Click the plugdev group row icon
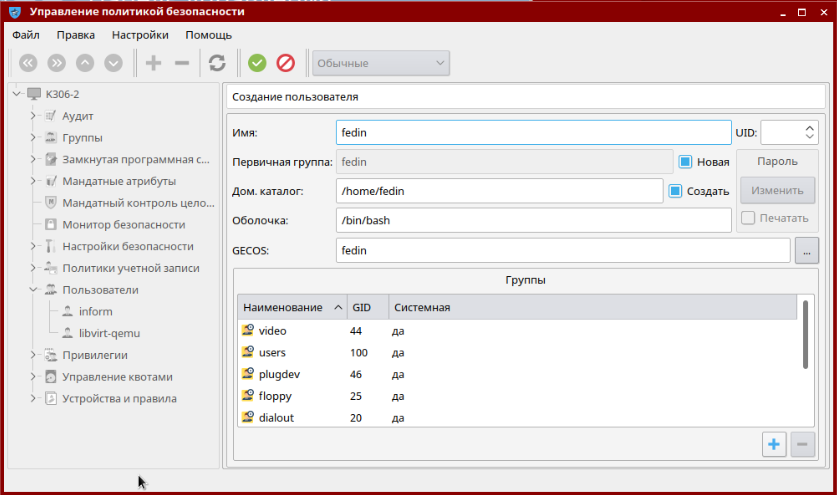The image size is (837, 495). pos(248,374)
